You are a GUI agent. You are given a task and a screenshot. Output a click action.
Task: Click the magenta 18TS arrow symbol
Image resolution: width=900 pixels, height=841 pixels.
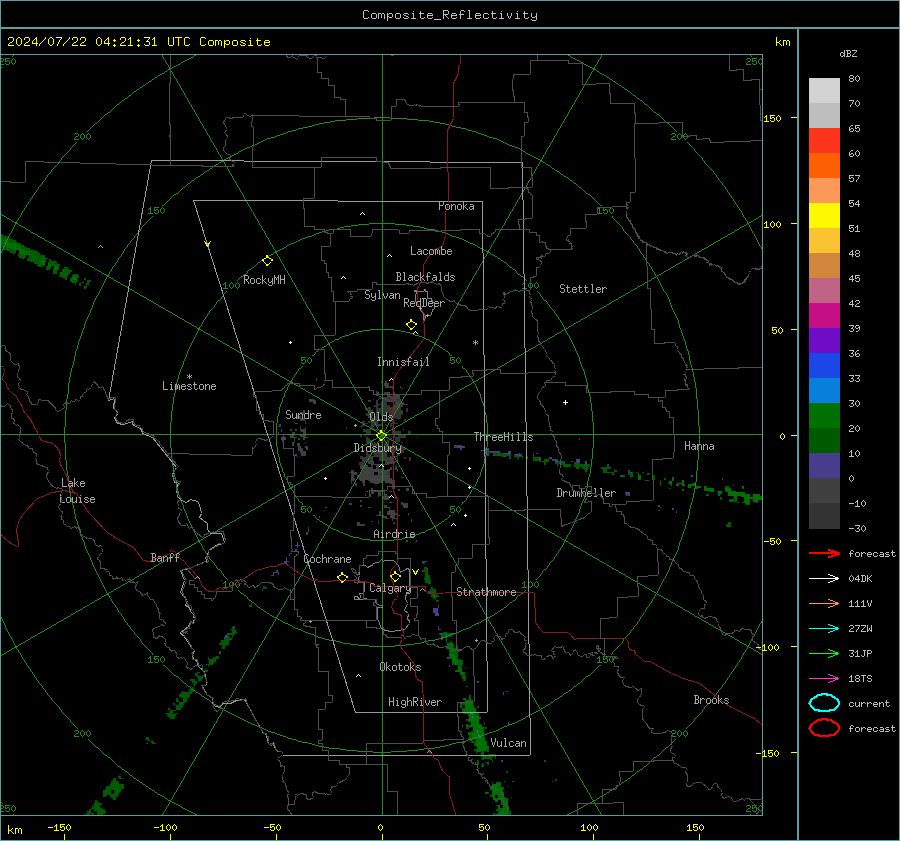(824, 679)
